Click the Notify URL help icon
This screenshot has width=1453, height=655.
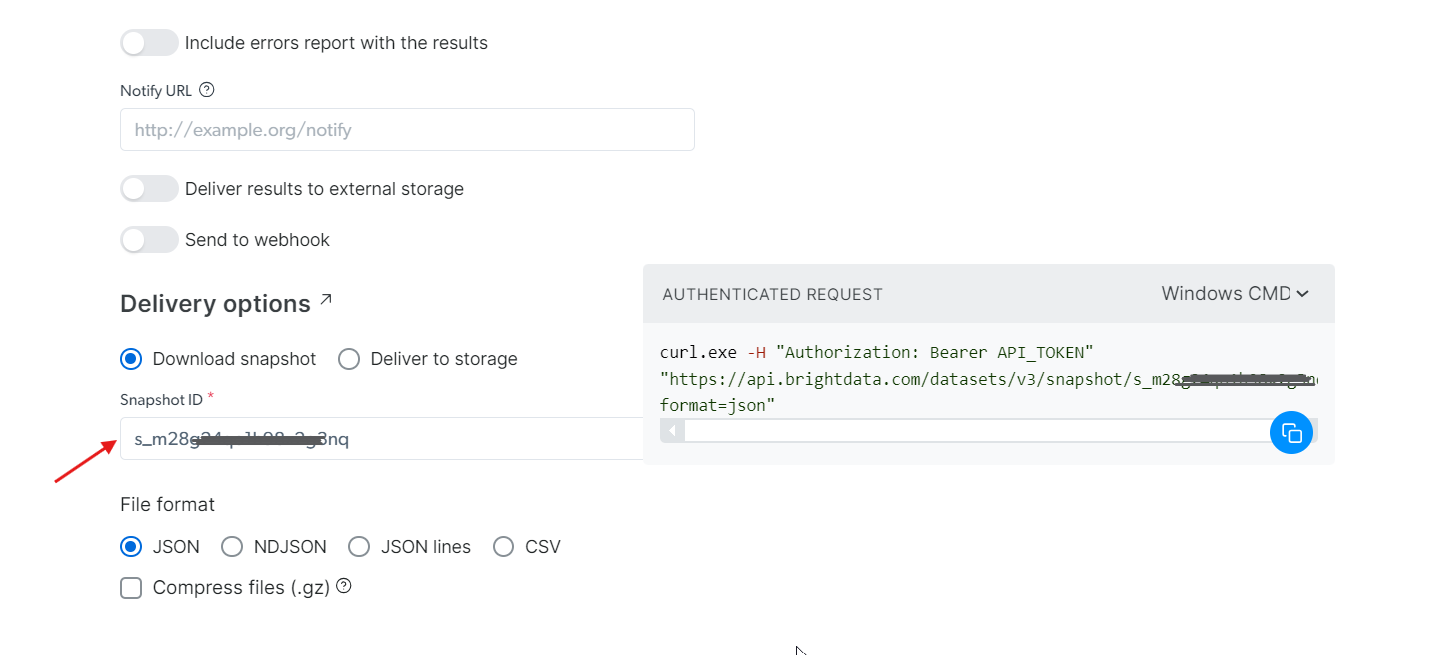(x=207, y=90)
